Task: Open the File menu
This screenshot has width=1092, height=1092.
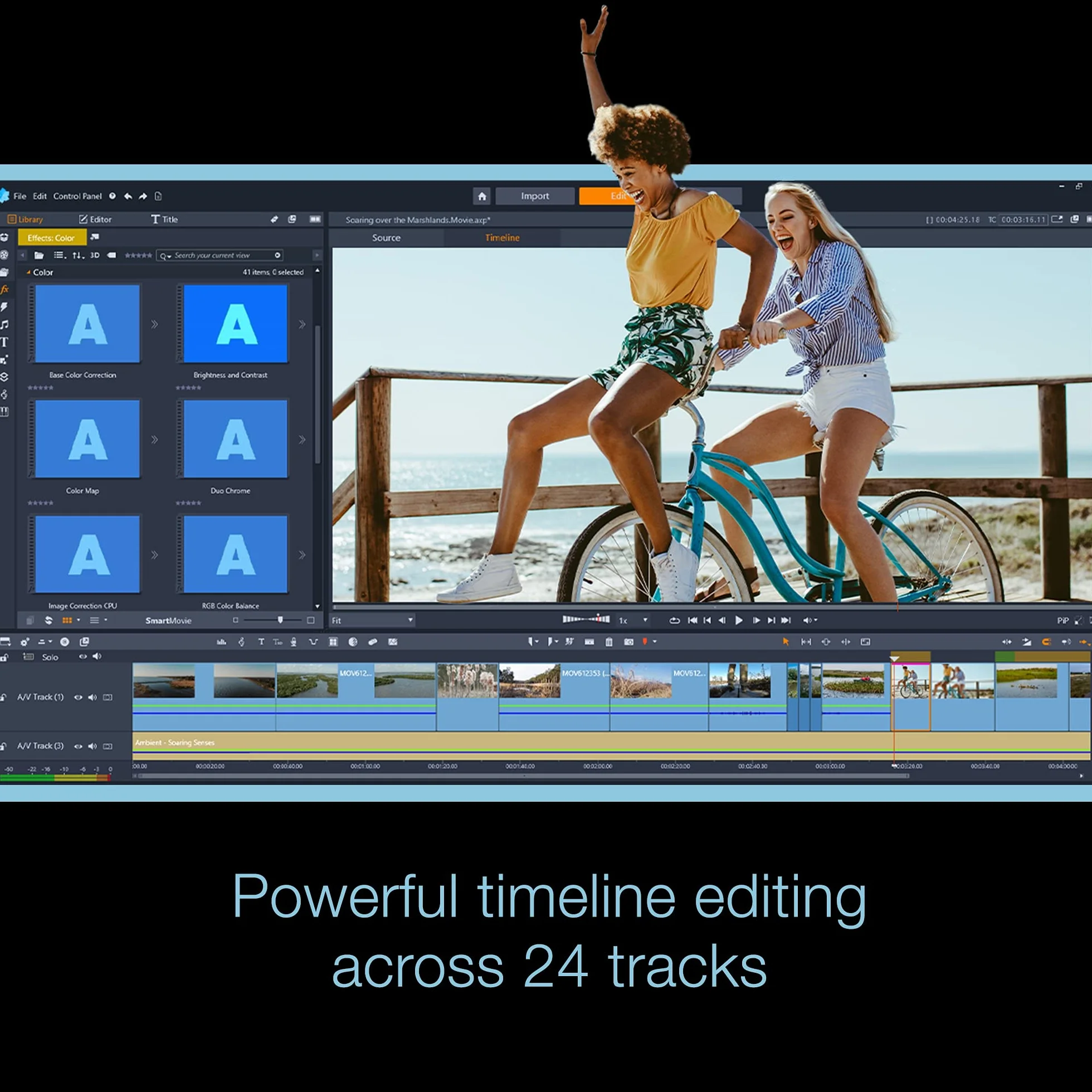Action: point(20,196)
